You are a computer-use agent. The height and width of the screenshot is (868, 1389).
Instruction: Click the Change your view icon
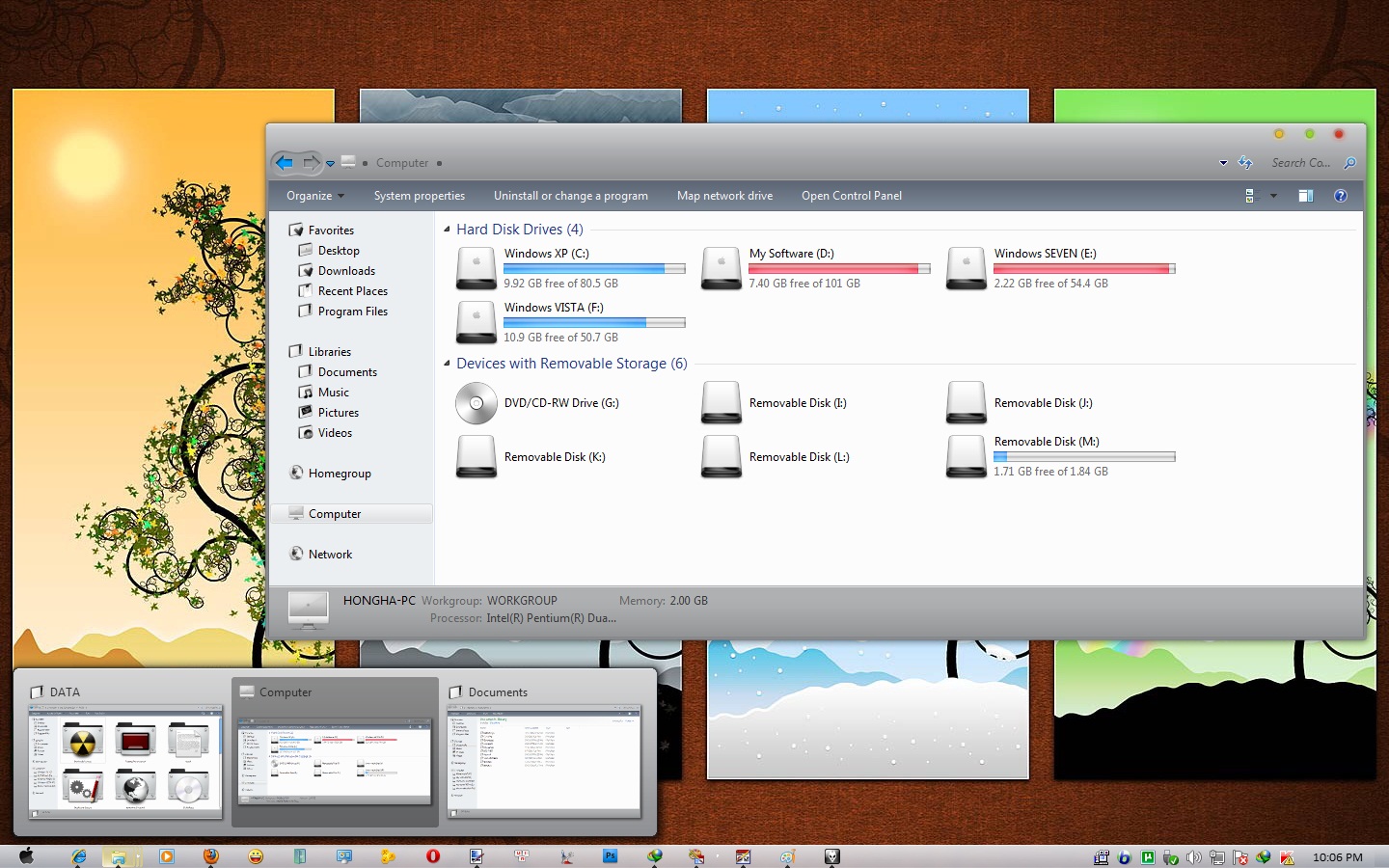[x=1251, y=196]
